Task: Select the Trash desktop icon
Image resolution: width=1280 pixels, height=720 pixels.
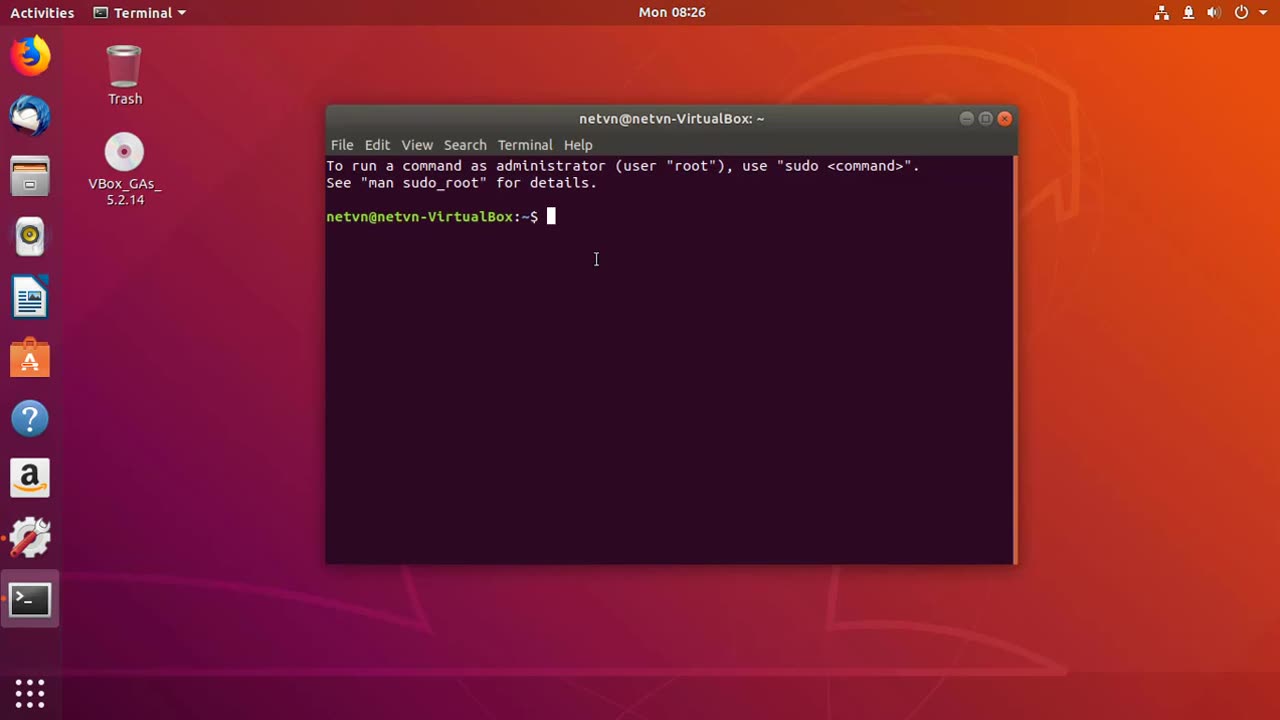Action: 125,75
